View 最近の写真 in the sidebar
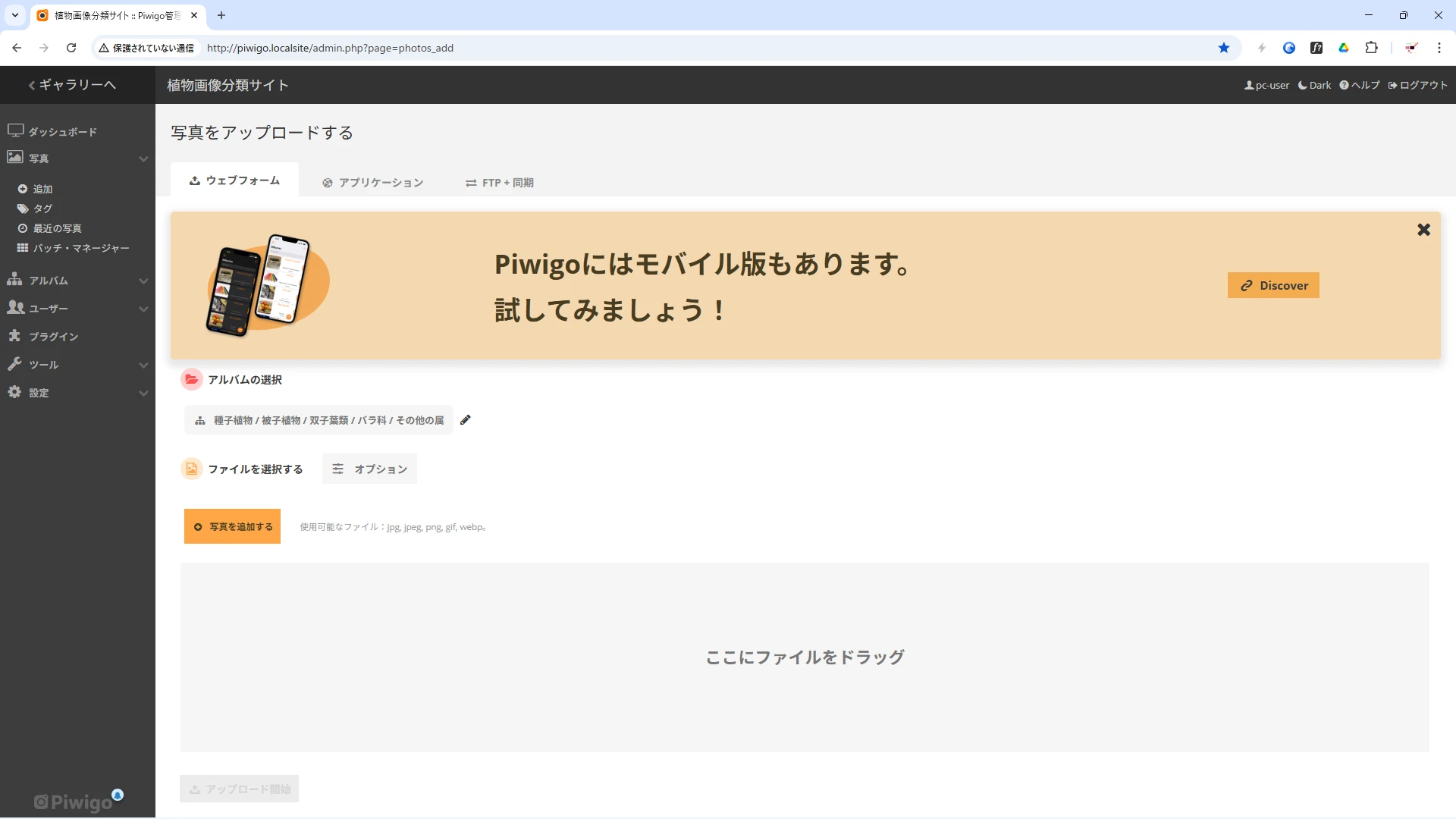This screenshot has width=1456, height=819. point(58,227)
